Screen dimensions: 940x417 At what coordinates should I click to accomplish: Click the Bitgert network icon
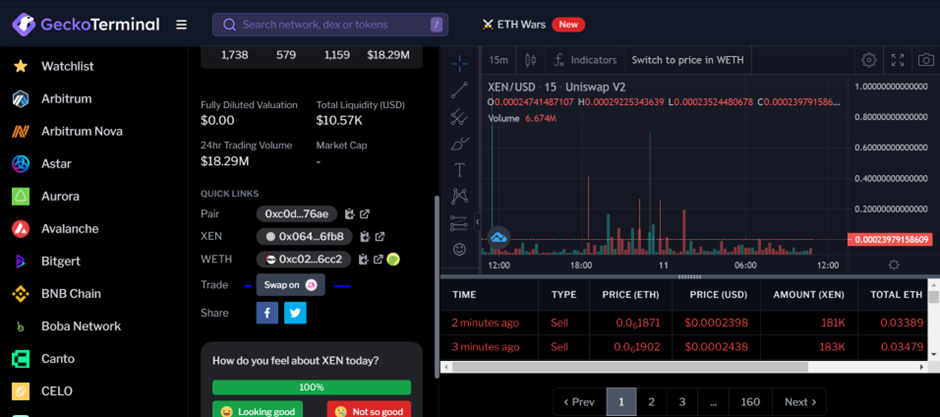coord(20,261)
